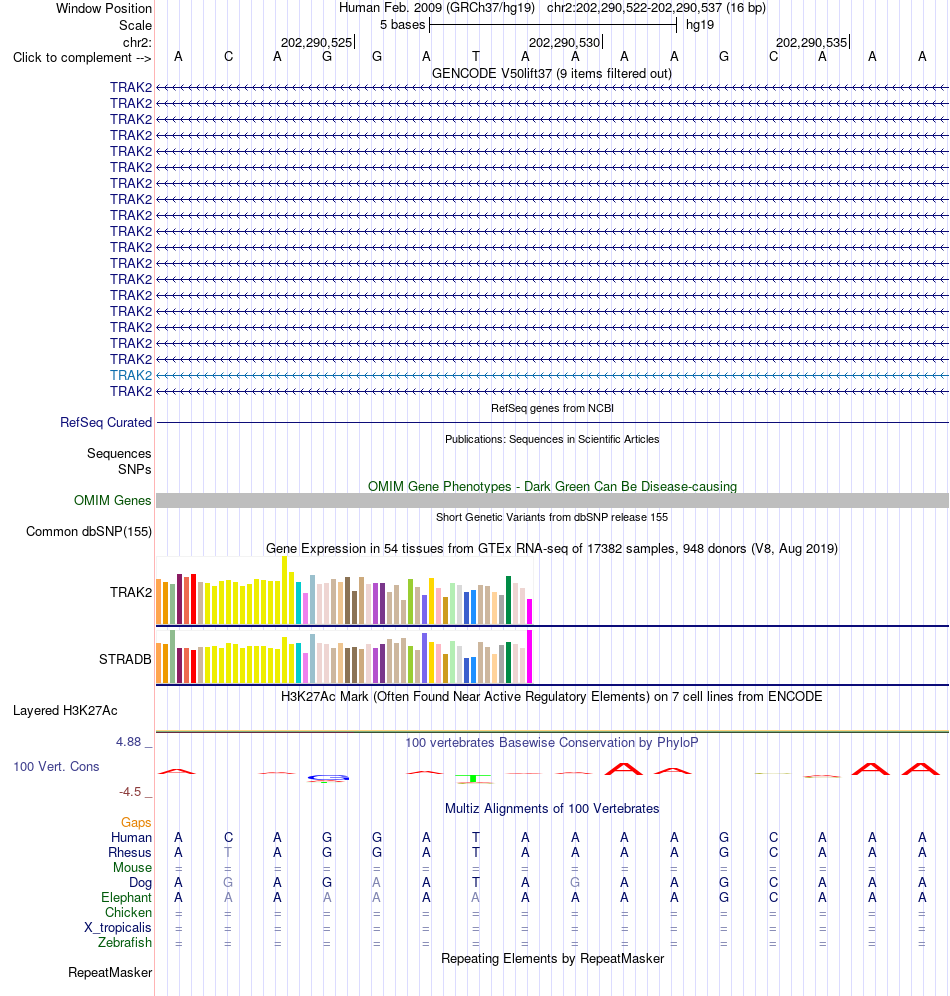
Task: Click the Window Position track label
Action: tap(104, 9)
